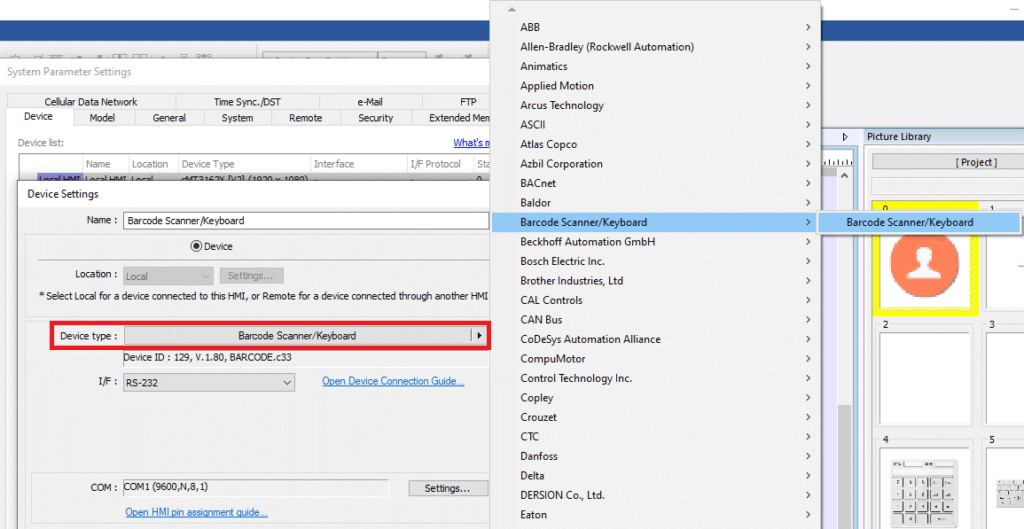Click the Location Settings... button
Image resolution: width=1024 pixels, height=529 pixels.
click(251, 276)
